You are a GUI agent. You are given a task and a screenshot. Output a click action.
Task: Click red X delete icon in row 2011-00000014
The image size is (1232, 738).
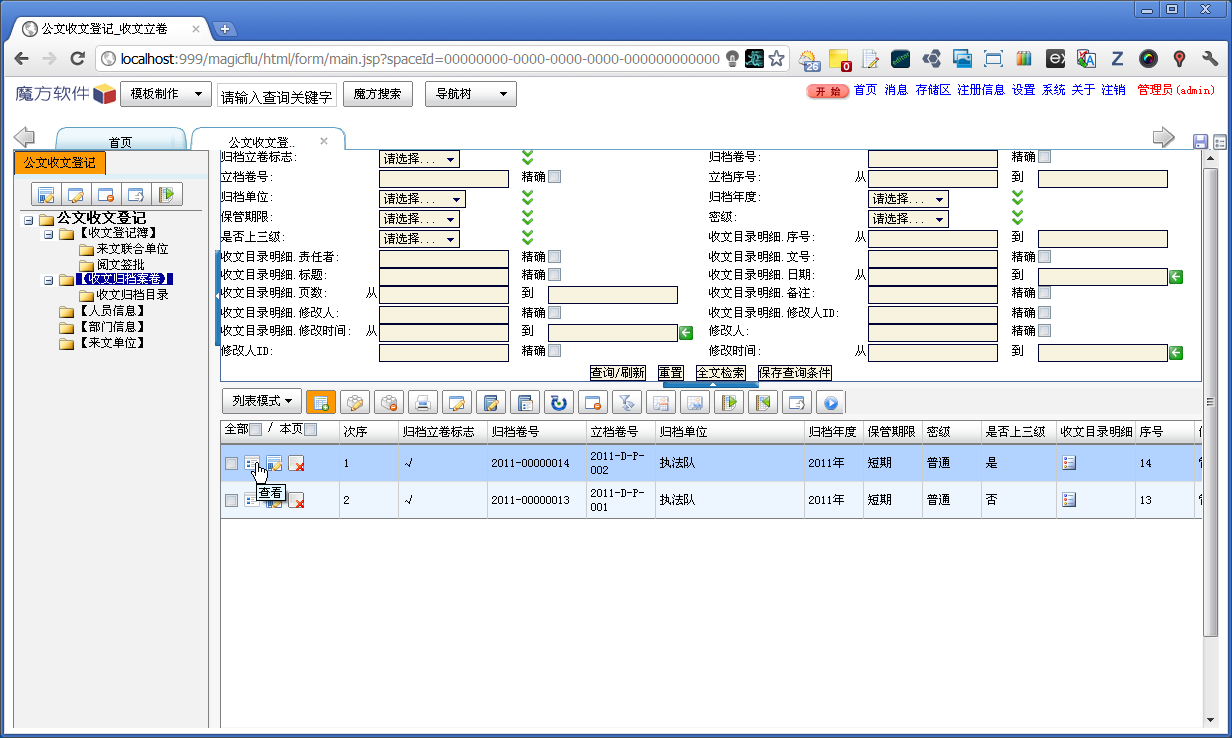(x=296, y=463)
